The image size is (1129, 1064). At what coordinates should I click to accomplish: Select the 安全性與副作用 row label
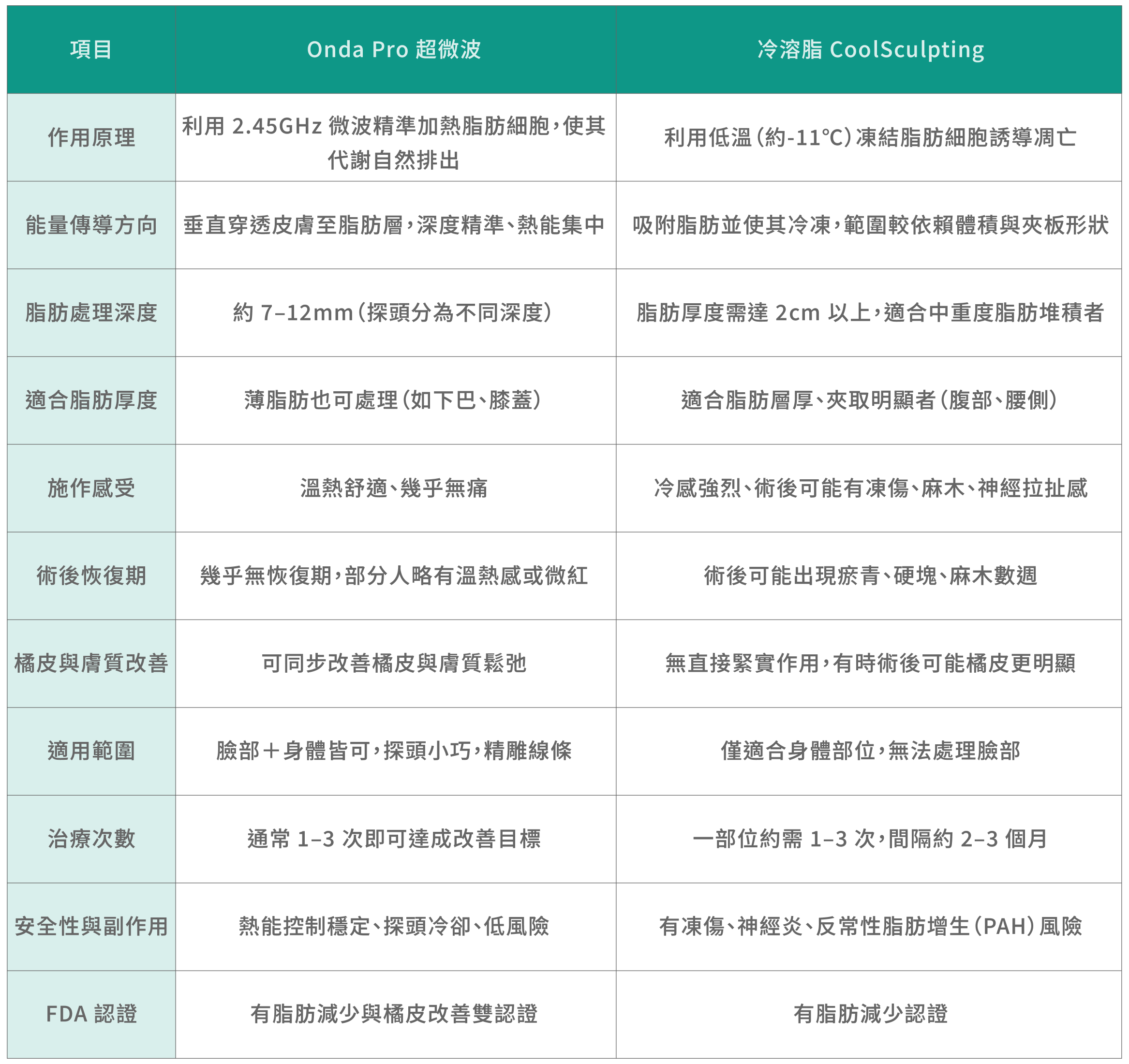point(91,926)
